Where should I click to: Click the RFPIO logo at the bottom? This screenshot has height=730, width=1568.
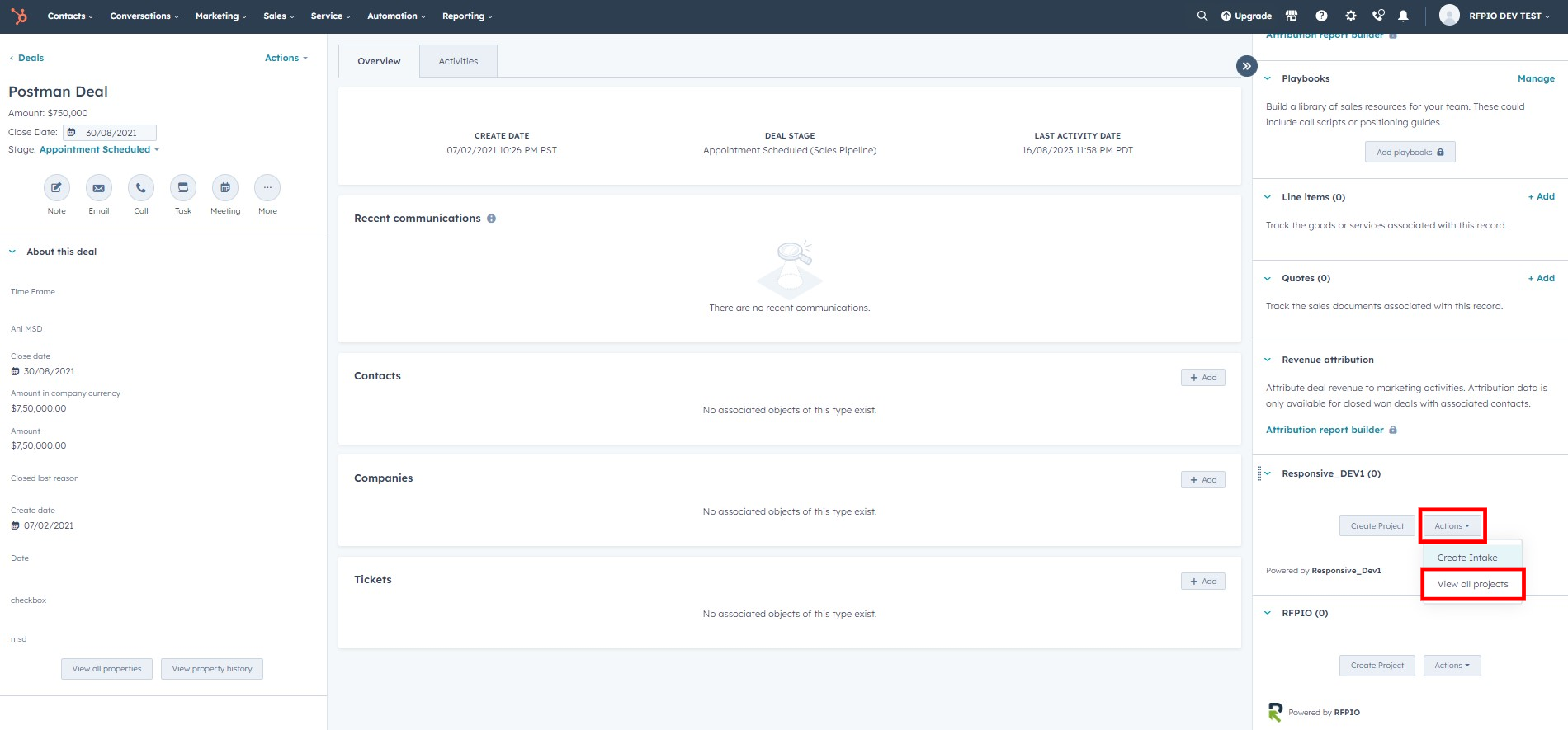pos(1275,712)
